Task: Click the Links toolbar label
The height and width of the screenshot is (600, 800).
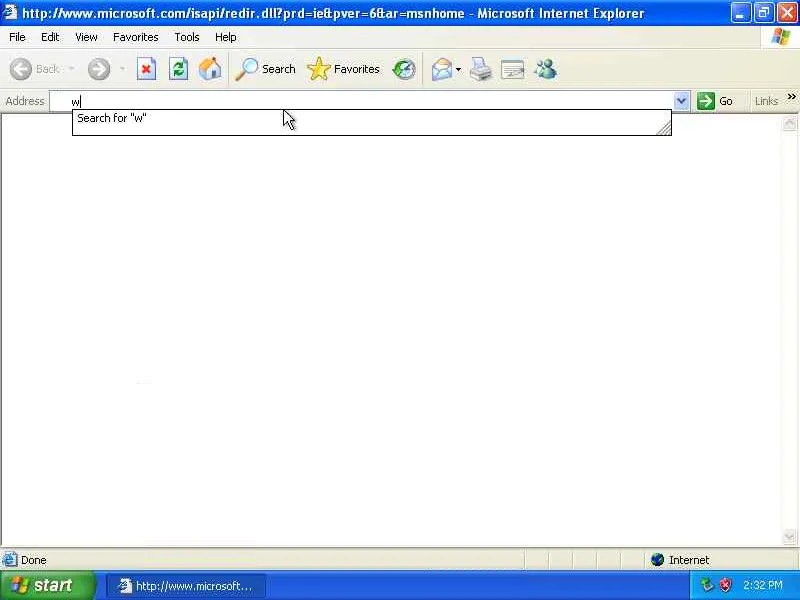Action: click(x=766, y=101)
